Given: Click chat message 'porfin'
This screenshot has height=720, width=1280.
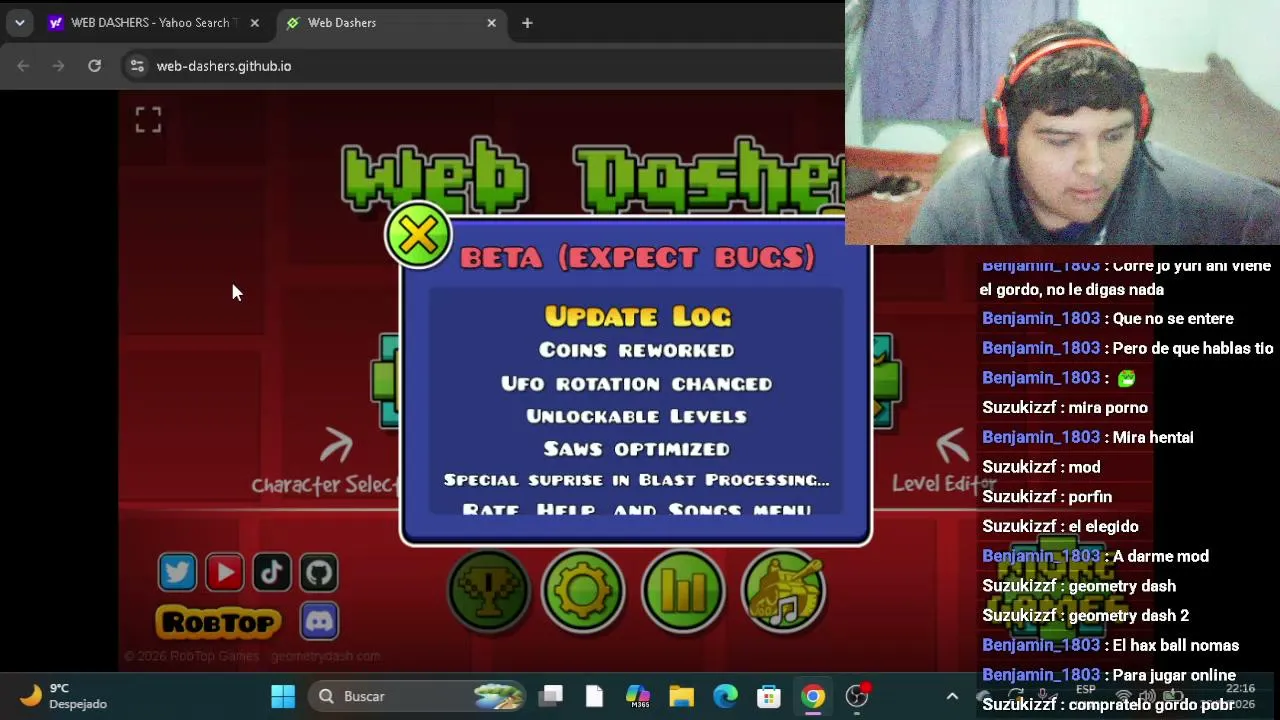Looking at the screenshot, I should coord(1090,497).
